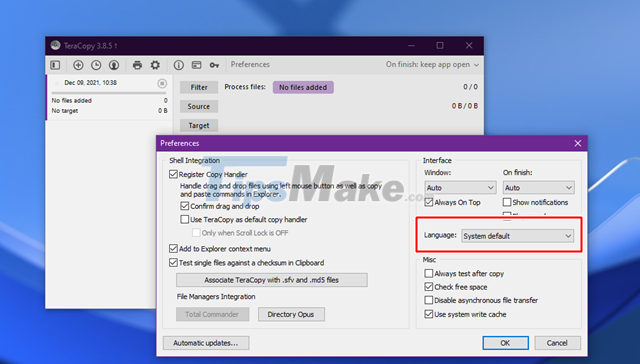Click Associate TeraCopy with .sfv and .md5 files
Viewport: 640px width, 364px height.
(271, 280)
